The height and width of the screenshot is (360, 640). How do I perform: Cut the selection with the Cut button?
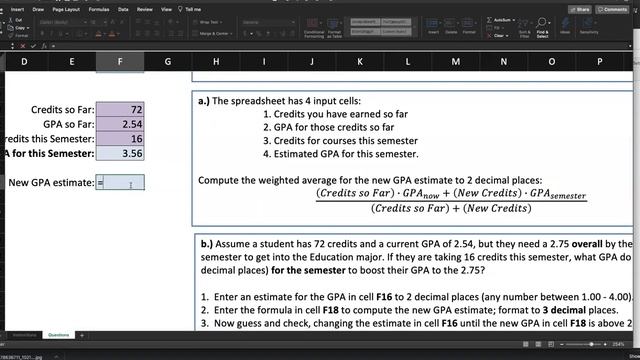tap(16, 20)
